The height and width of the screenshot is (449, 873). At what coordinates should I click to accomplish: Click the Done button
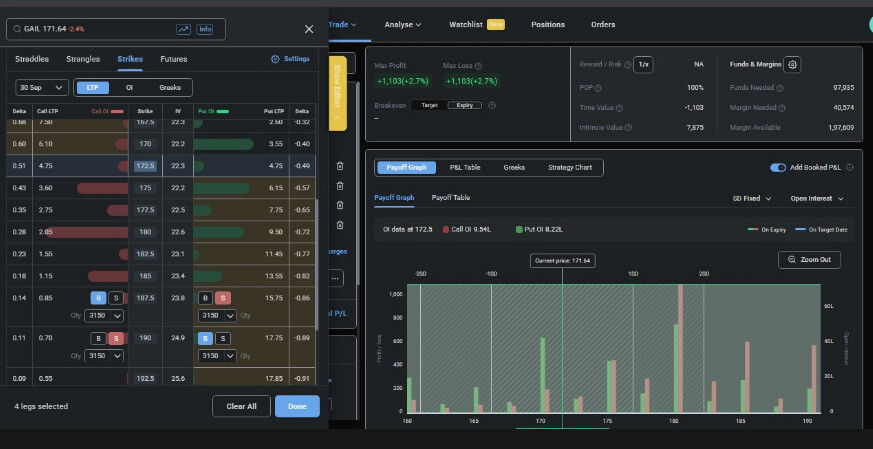(x=297, y=406)
